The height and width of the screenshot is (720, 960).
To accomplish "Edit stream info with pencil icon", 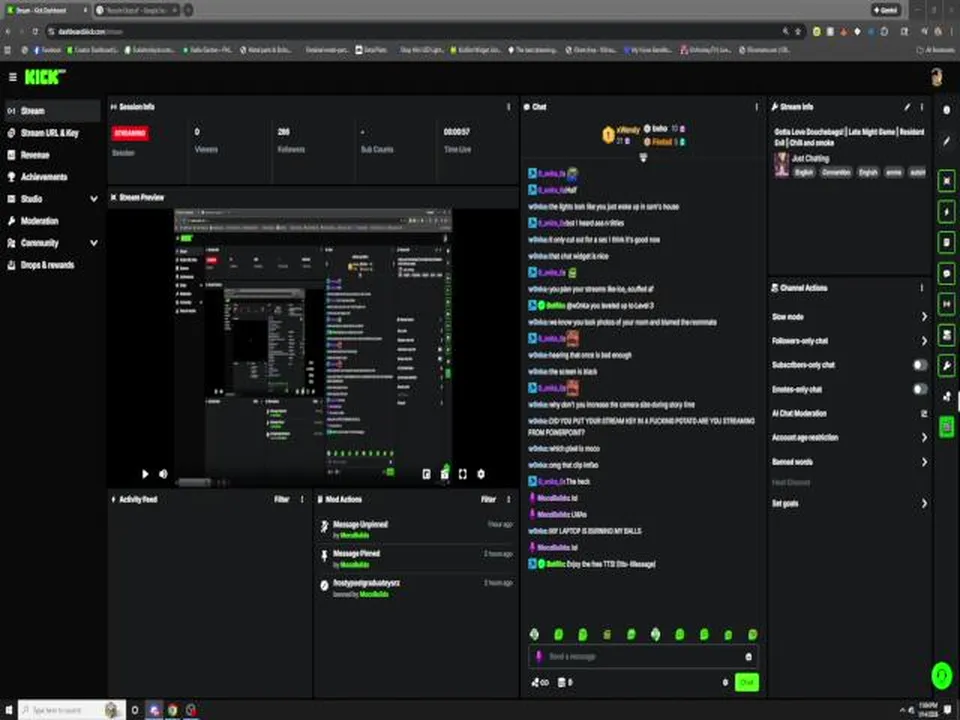I will click(907, 107).
